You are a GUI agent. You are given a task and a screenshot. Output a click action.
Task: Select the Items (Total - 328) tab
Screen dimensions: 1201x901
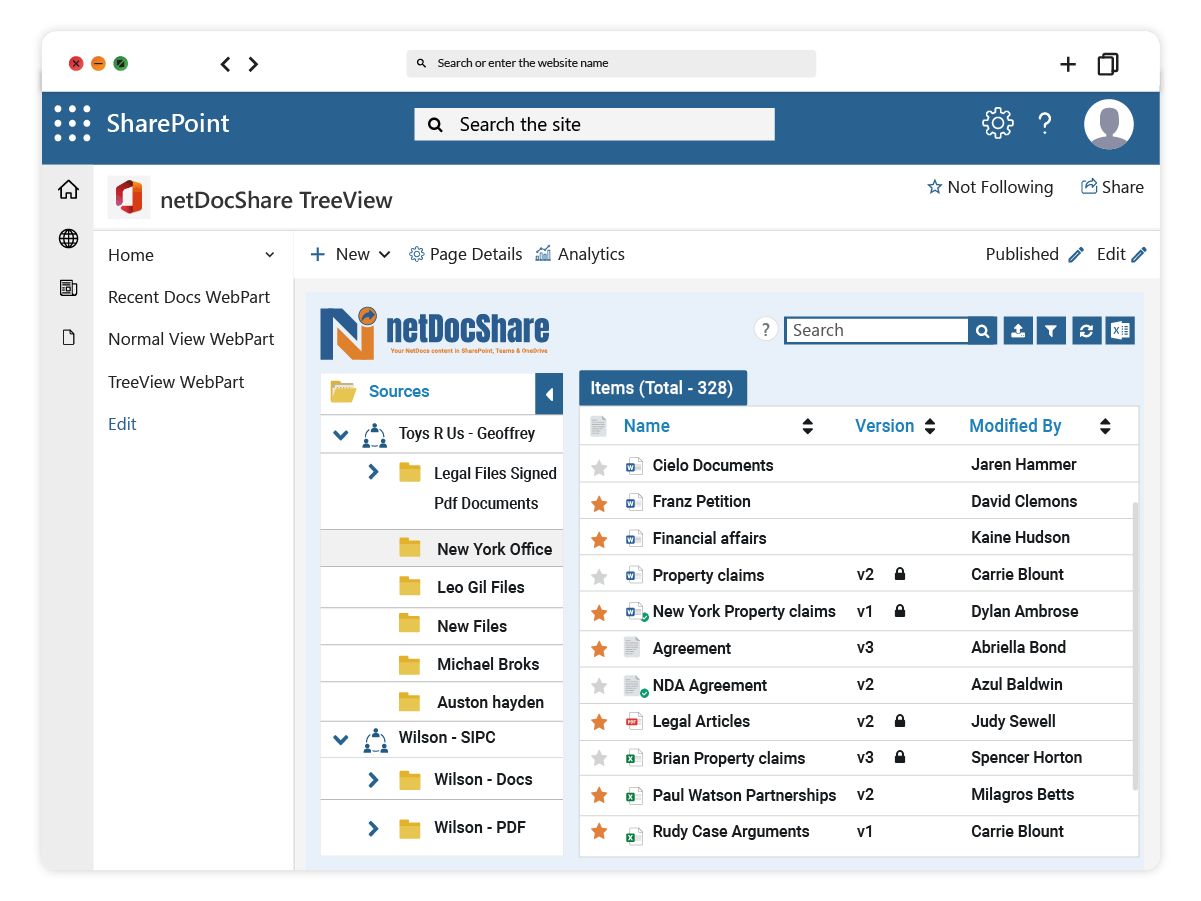(x=662, y=388)
